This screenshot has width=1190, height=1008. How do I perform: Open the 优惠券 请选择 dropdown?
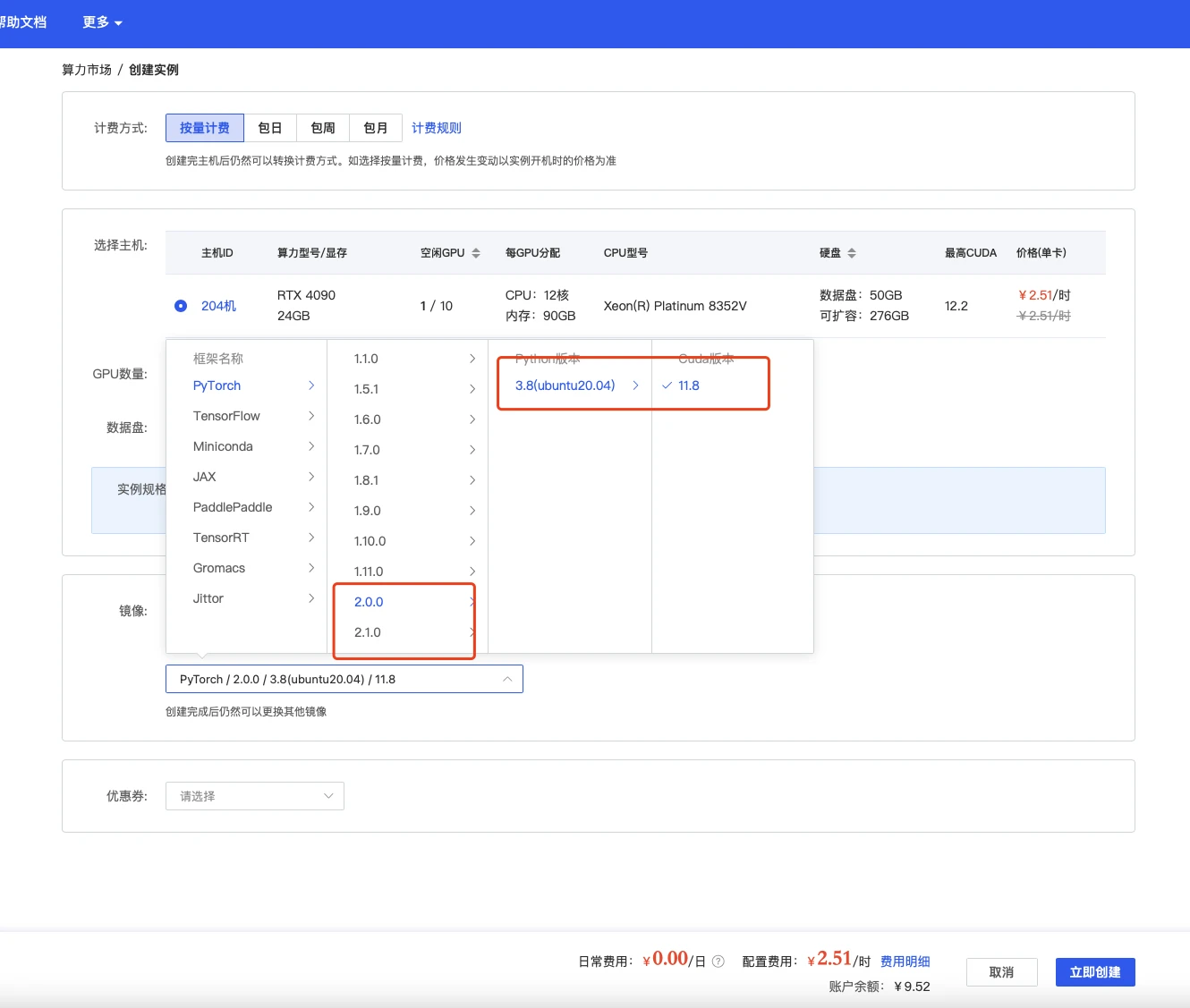pyautogui.click(x=255, y=796)
